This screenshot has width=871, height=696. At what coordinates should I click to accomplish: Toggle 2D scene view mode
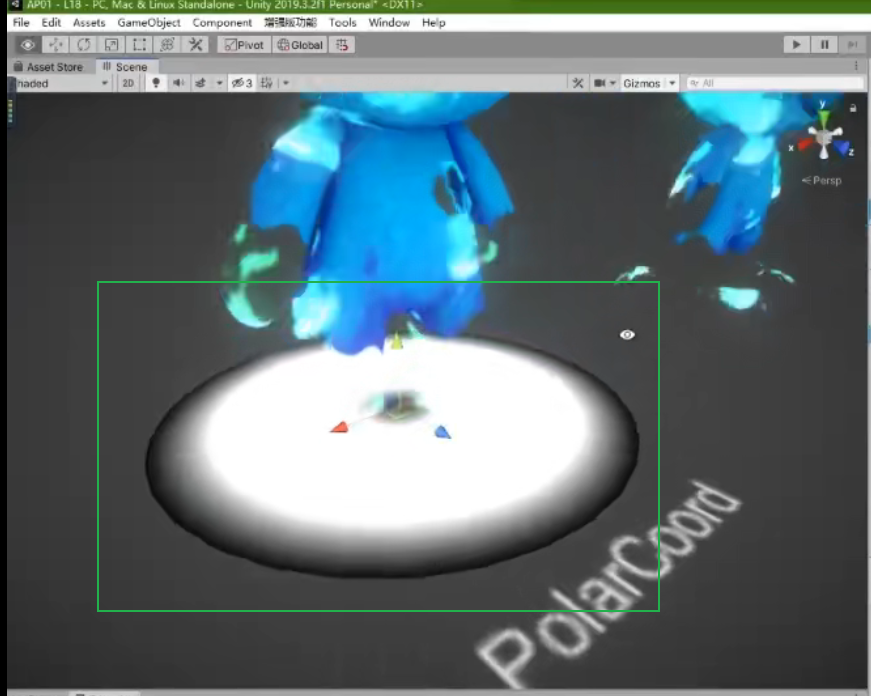(x=128, y=83)
